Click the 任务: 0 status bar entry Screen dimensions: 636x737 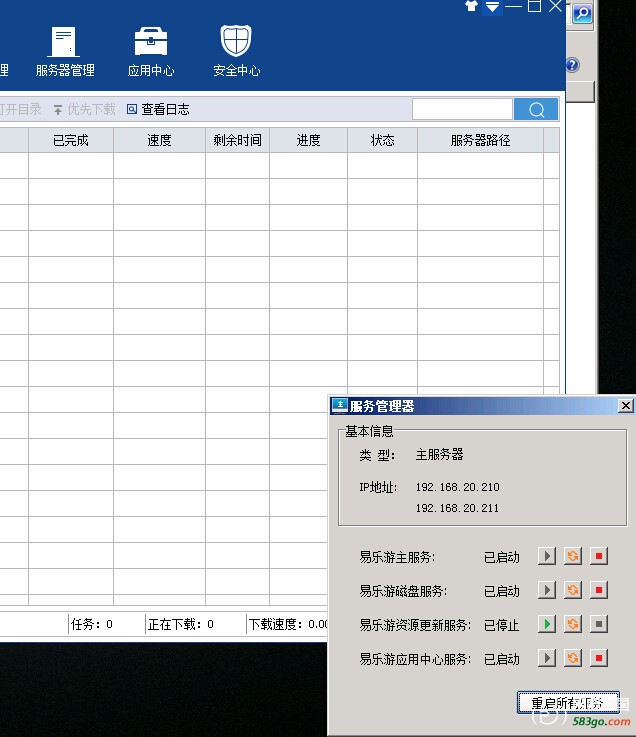coord(92,624)
